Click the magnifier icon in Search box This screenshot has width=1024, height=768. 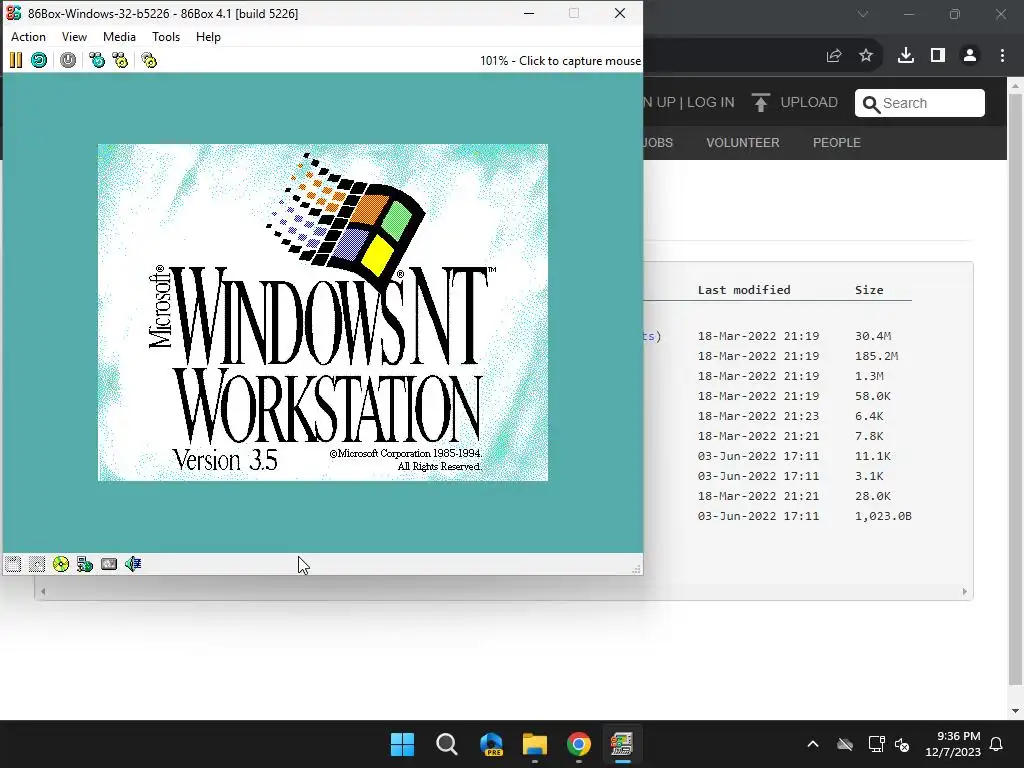coord(871,104)
